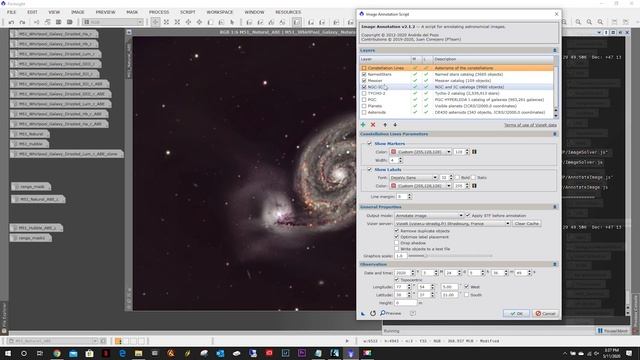Move selected layer up with the up arrow
The height and width of the screenshot is (360, 640).
[385, 125]
